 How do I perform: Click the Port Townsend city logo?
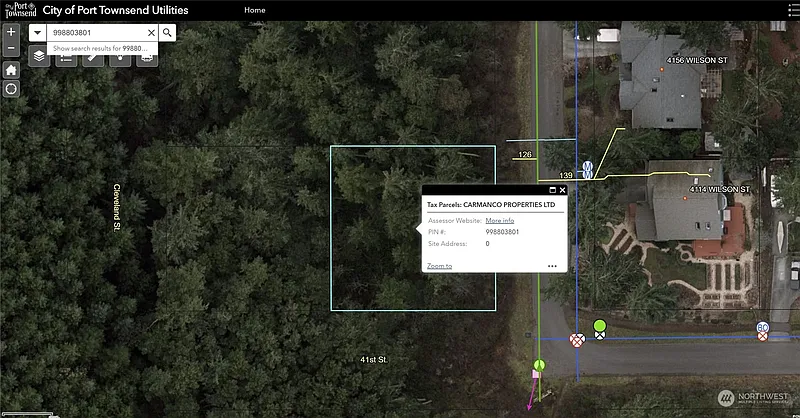click(18, 10)
